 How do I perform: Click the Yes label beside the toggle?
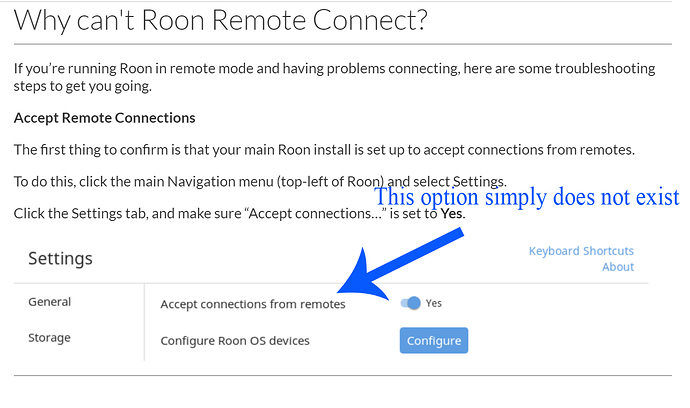click(x=433, y=303)
